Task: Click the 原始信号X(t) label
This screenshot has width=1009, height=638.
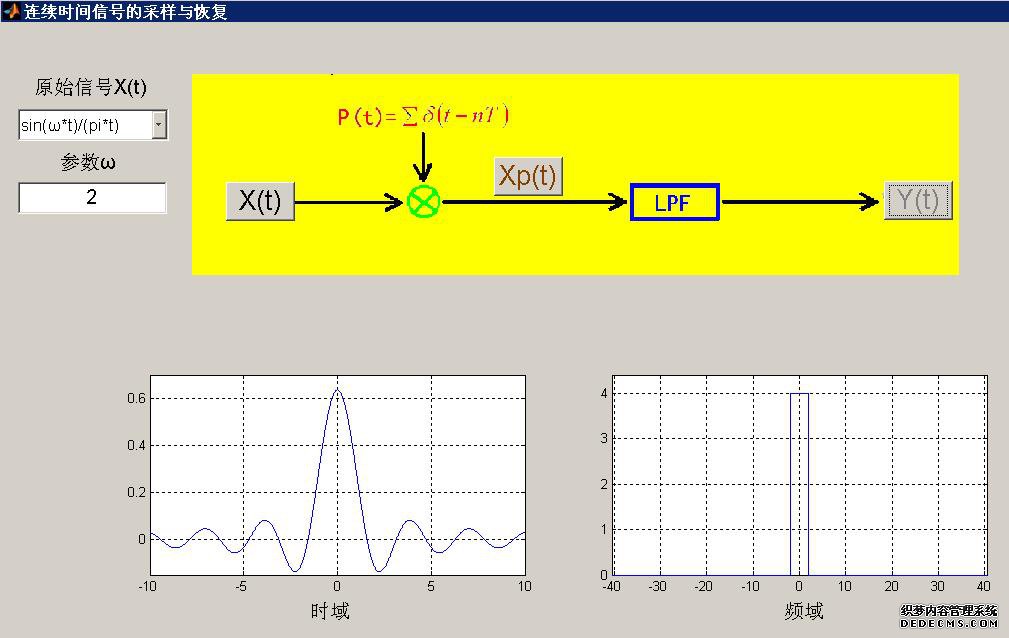Action: coord(91,87)
